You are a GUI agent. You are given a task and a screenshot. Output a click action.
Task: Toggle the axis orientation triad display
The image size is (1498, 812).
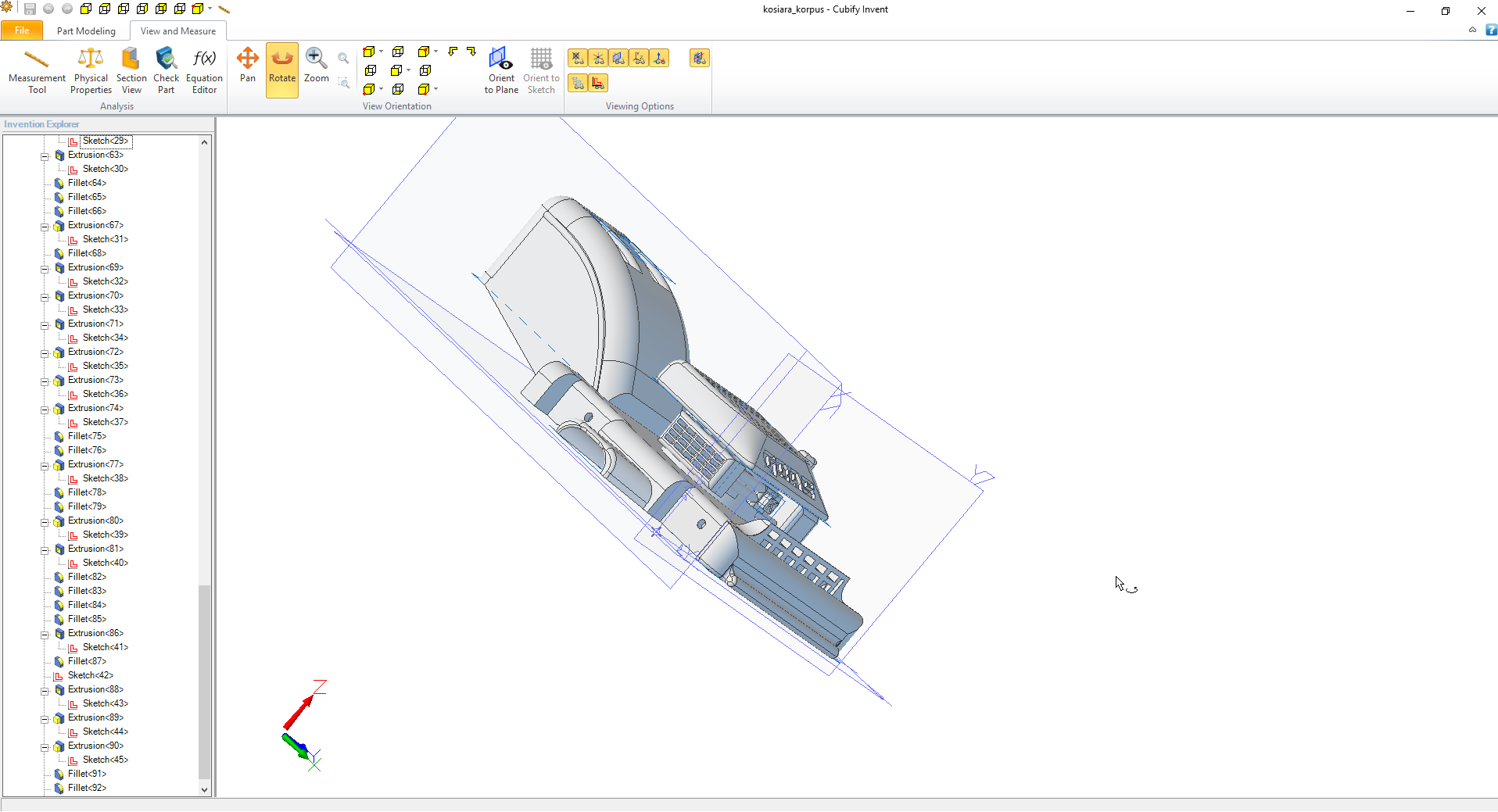(659, 58)
